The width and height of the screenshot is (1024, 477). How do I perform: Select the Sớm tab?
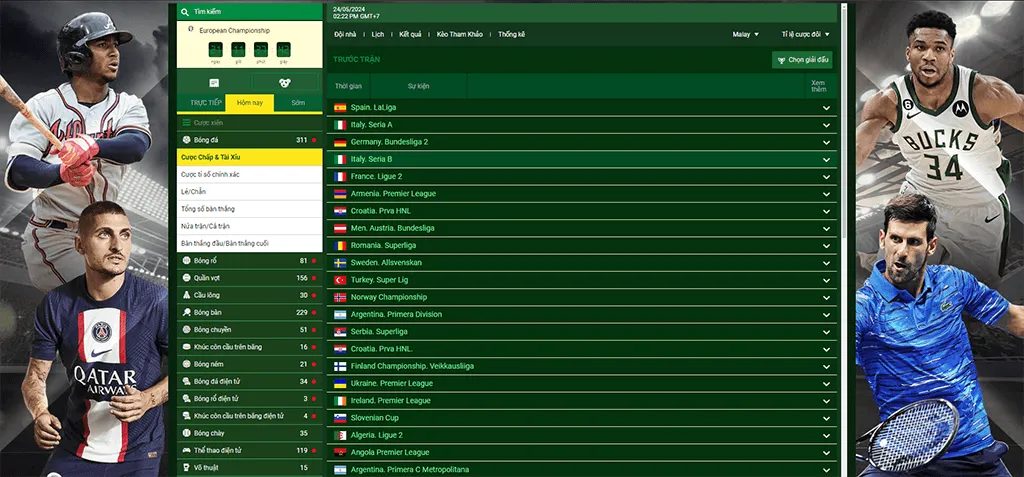(x=298, y=103)
